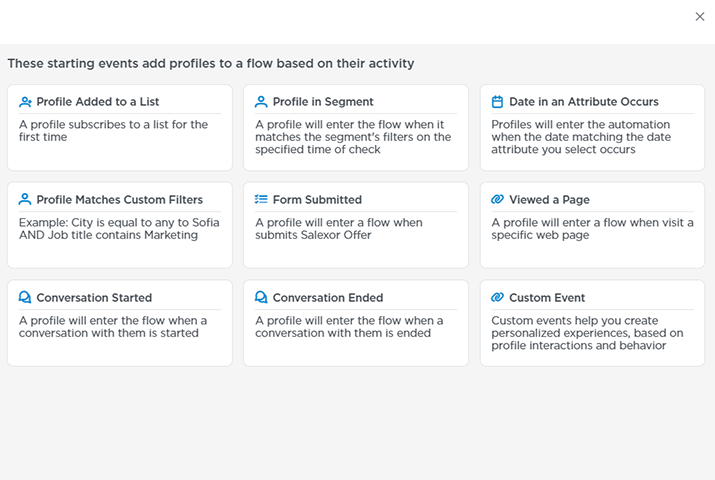
Task: Click the Conversation Ended chat icon
Action: (x=261, y=297)
